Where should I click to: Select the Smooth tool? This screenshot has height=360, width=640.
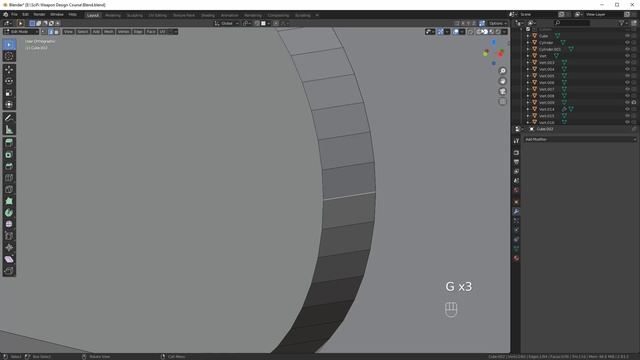[x=9, y=224]
